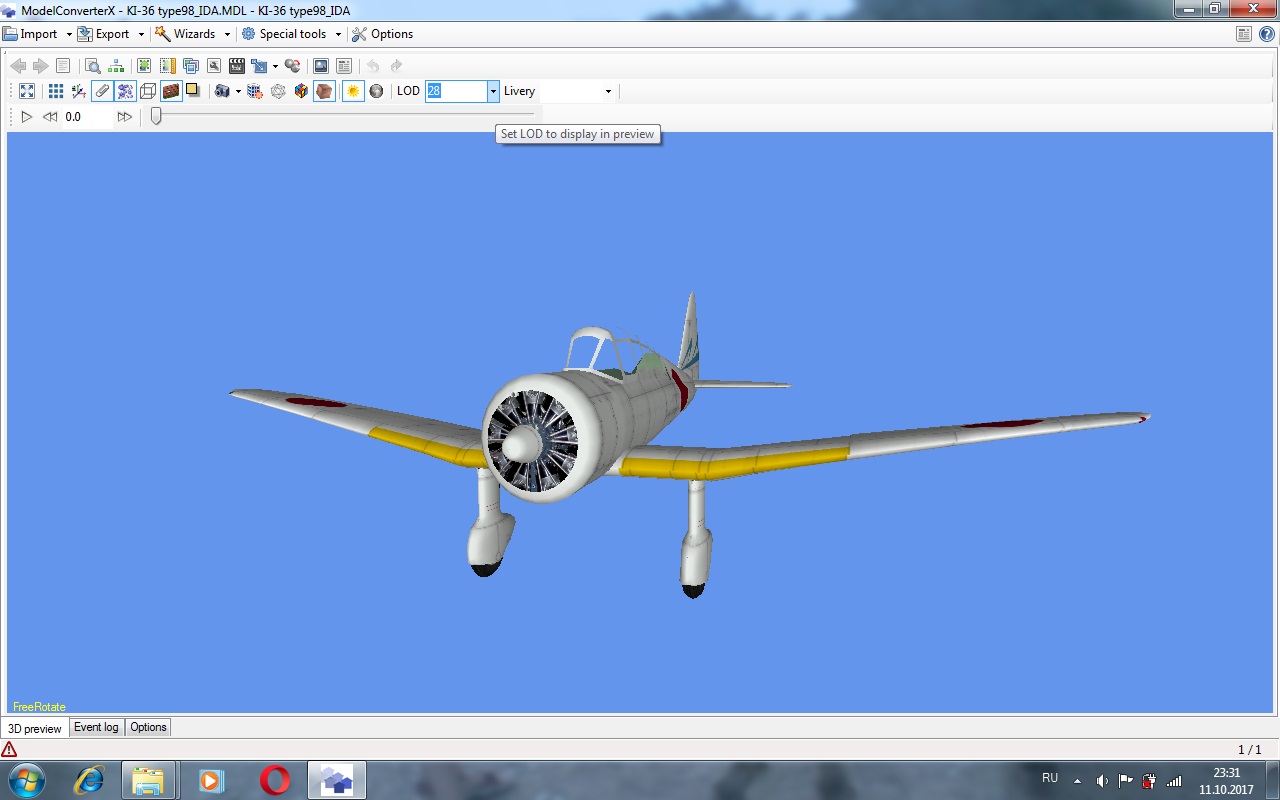Toggle the grid display button
1280x800 pixels.
[x=56, y=91]
